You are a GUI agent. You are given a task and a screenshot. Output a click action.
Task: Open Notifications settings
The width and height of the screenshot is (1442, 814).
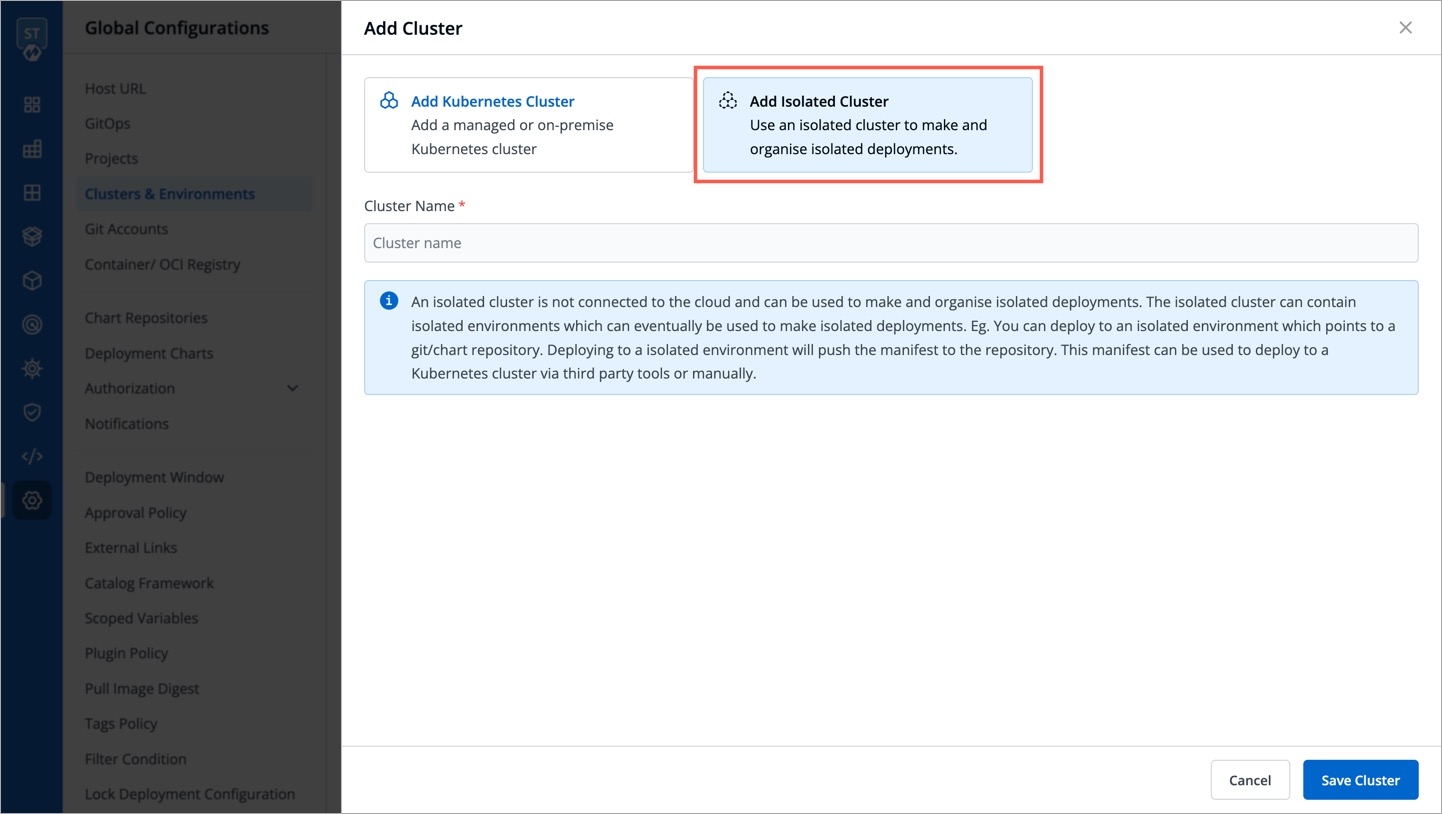(126, 423)
